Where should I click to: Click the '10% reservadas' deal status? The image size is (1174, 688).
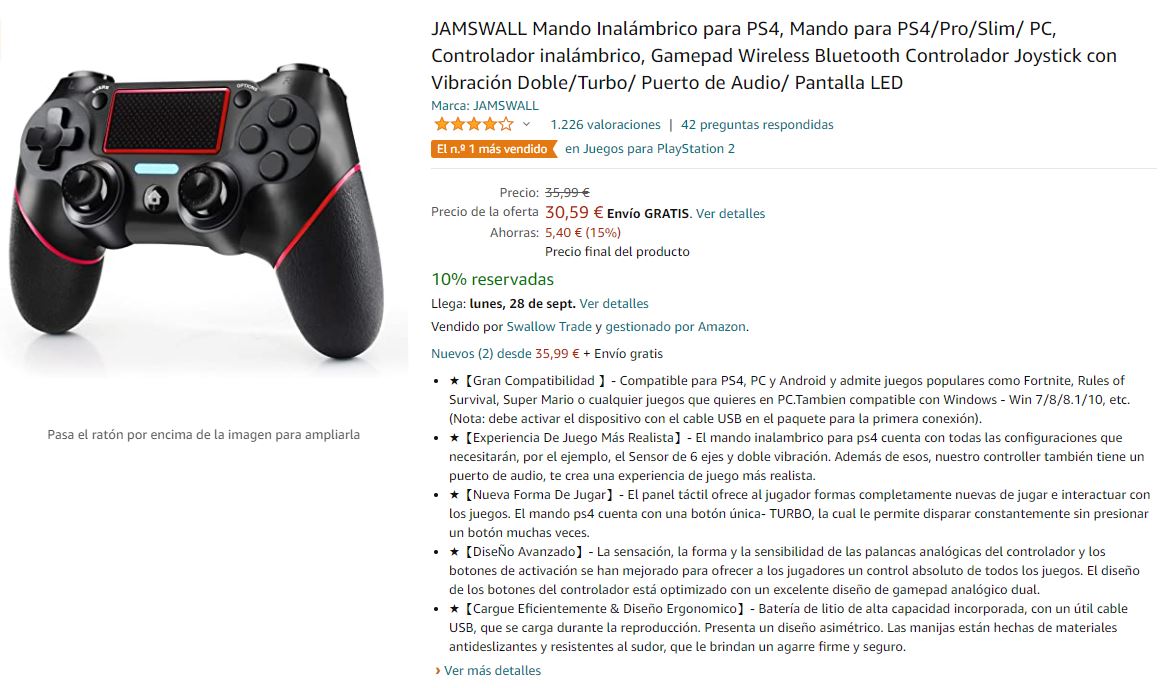tap(492, 279)
